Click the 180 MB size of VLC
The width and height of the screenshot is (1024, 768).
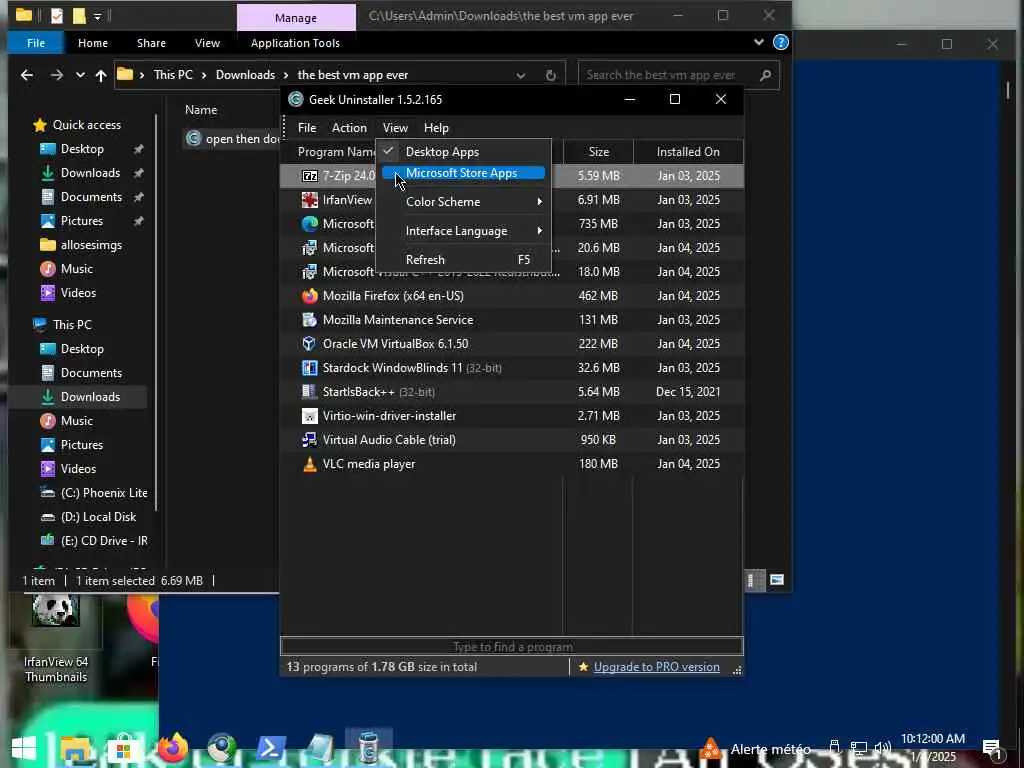tap(598, 464)
